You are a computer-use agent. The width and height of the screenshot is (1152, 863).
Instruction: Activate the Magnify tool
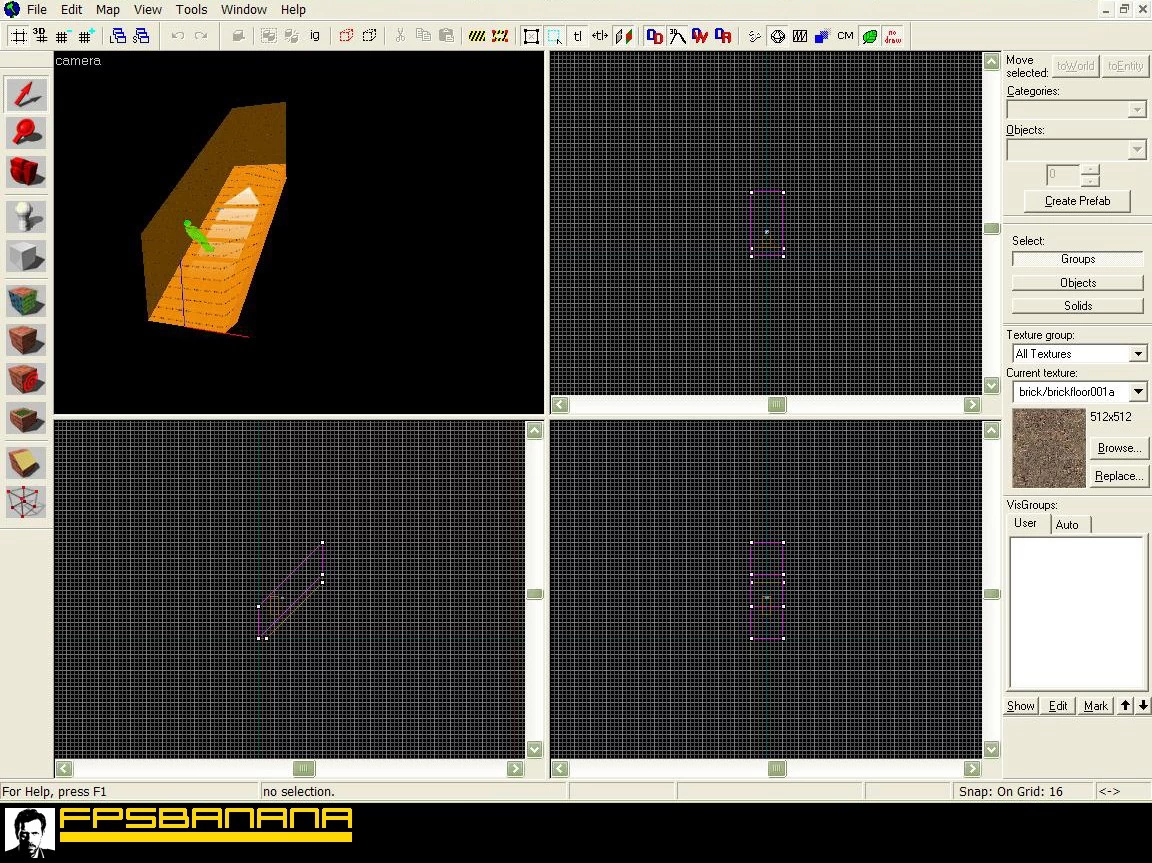[26, 133]
